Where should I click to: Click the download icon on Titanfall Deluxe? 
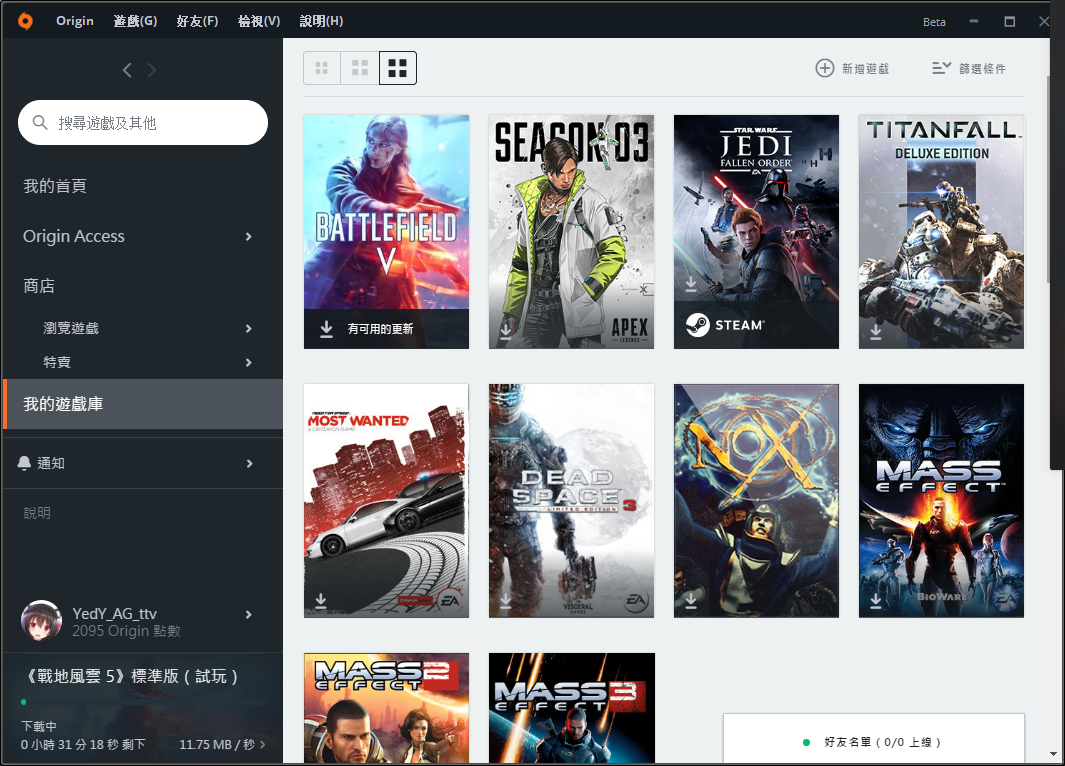point(876,331)
